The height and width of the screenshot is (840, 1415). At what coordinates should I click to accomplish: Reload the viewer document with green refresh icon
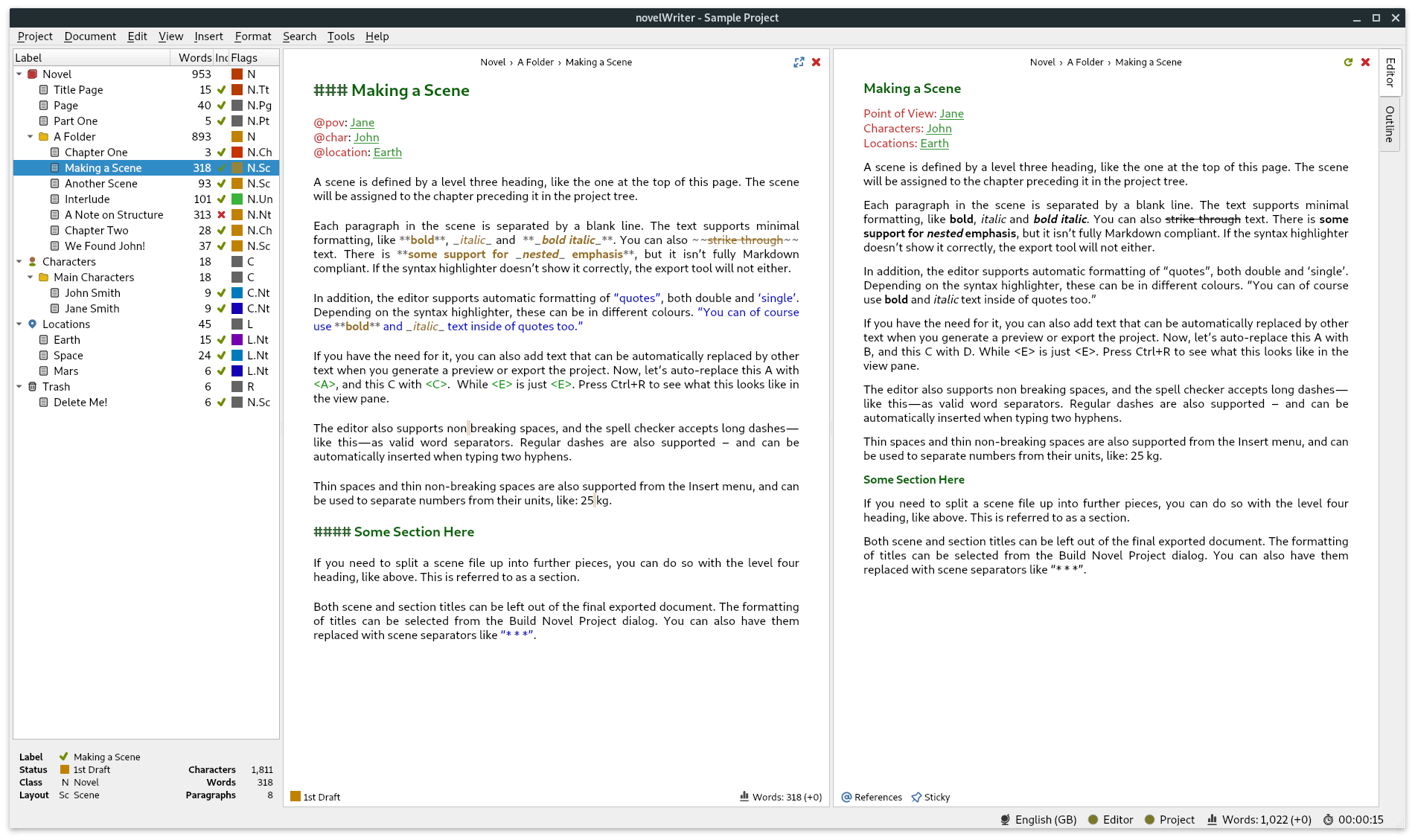click(x=1348, y=62)
